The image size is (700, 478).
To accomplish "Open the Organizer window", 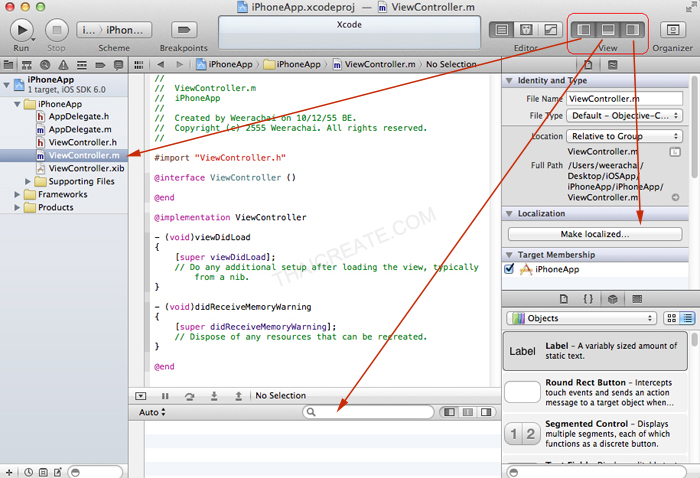I will [672, 29].
